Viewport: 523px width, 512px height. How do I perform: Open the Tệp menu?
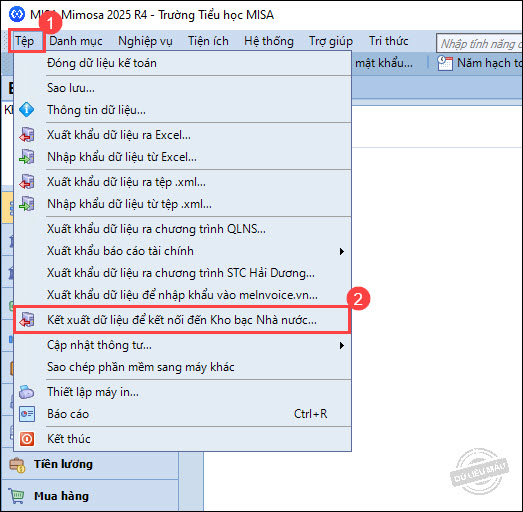click(x=25, y=41)
